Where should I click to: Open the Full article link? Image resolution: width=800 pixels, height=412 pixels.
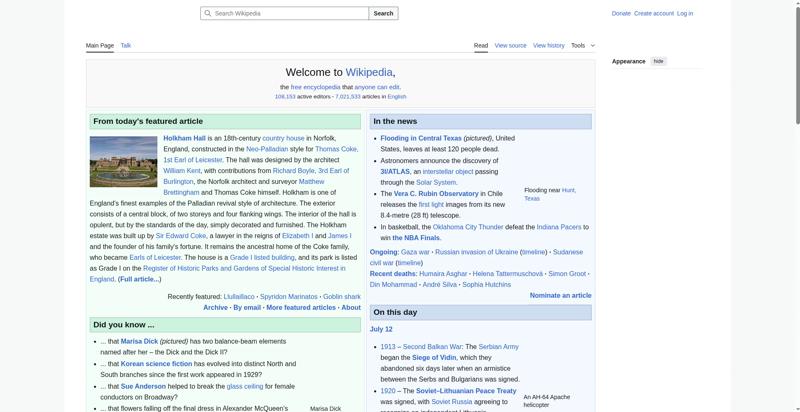coord(139,279)
